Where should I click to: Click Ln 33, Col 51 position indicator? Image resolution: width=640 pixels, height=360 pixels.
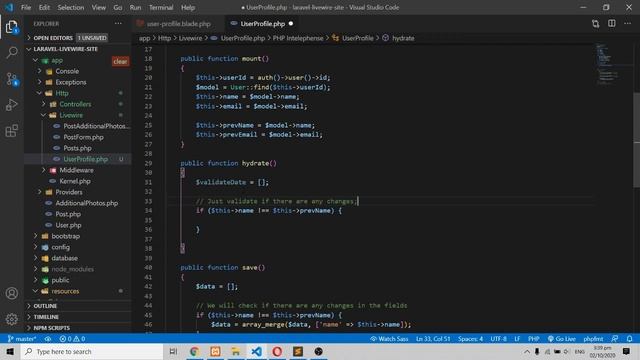(x=433, y=339)
